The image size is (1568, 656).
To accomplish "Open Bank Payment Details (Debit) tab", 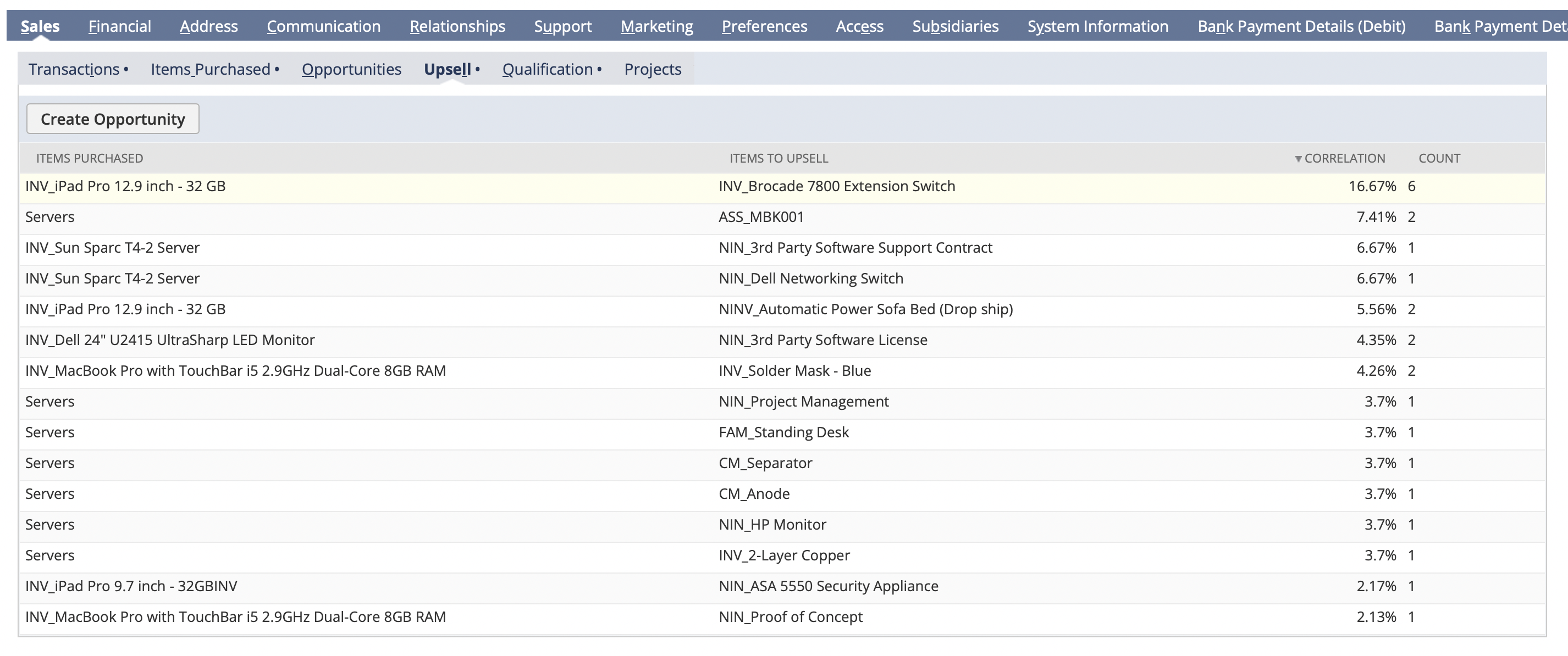I will coord(1301,26).
